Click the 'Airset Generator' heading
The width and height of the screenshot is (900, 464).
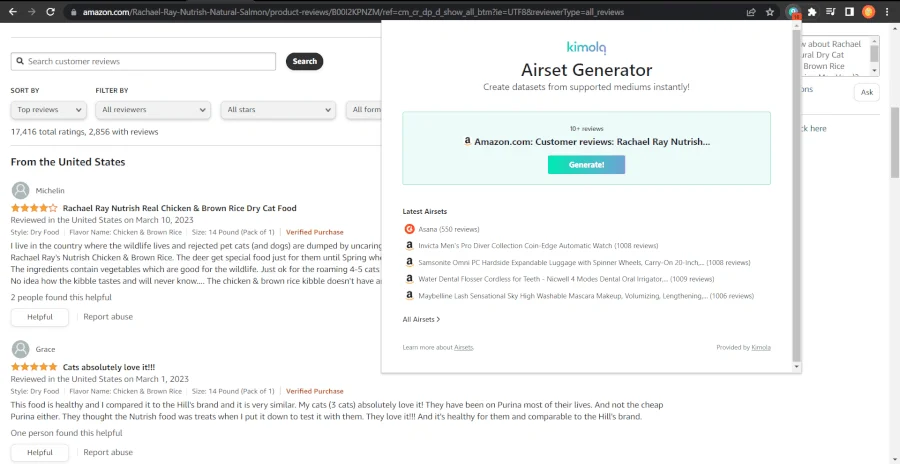[x=586, y=70]
